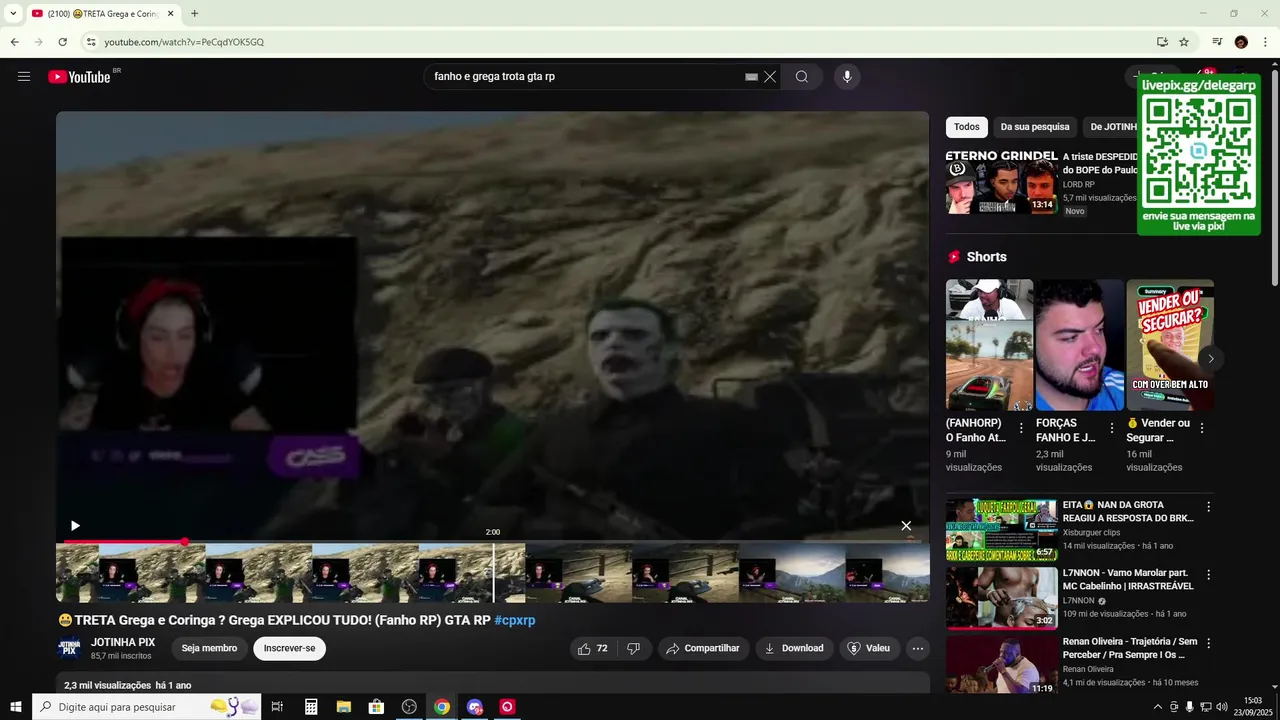Viewport: 1280px width, 720px height.
Task: Click the install app icon in address bar
Action: coord(1162,42)
